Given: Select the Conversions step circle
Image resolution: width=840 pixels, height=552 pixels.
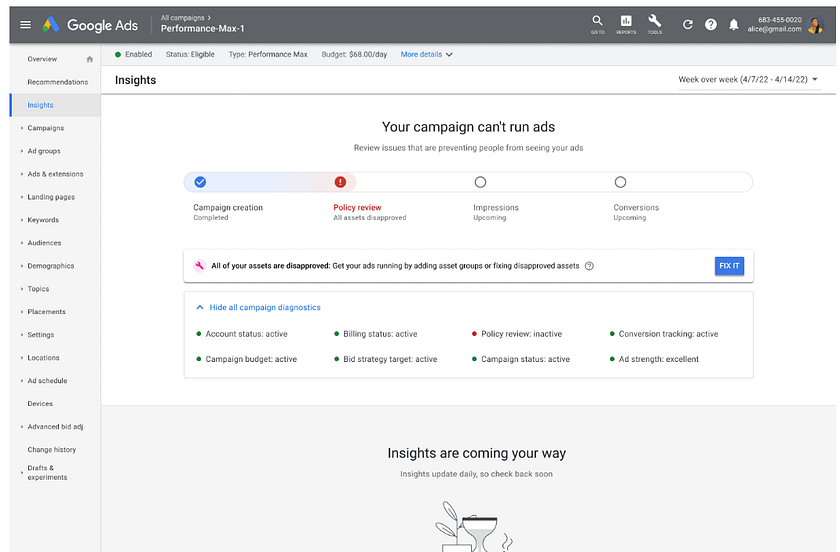Looking at the screenshot, I should coord(620,182).
